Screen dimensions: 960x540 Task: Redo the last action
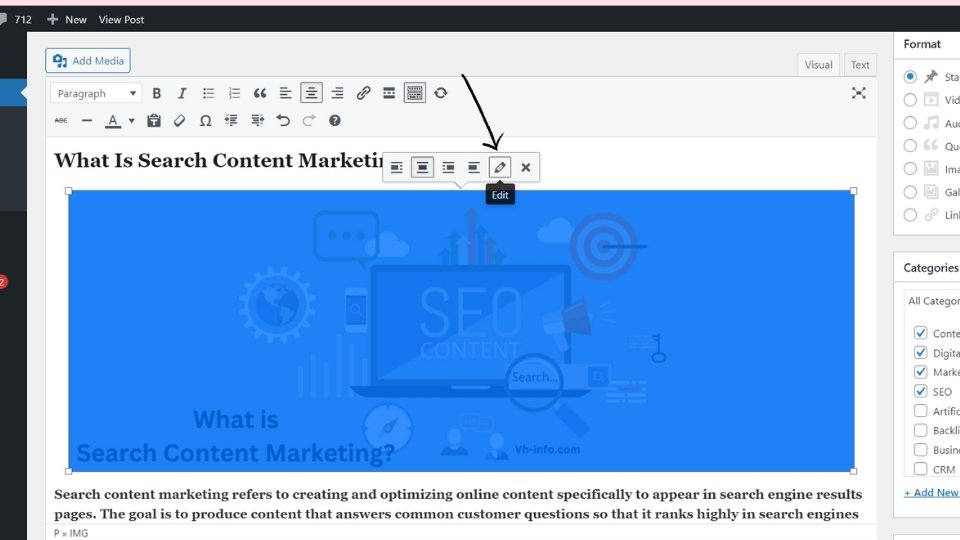pyautogui.click(x=309, y=121)
